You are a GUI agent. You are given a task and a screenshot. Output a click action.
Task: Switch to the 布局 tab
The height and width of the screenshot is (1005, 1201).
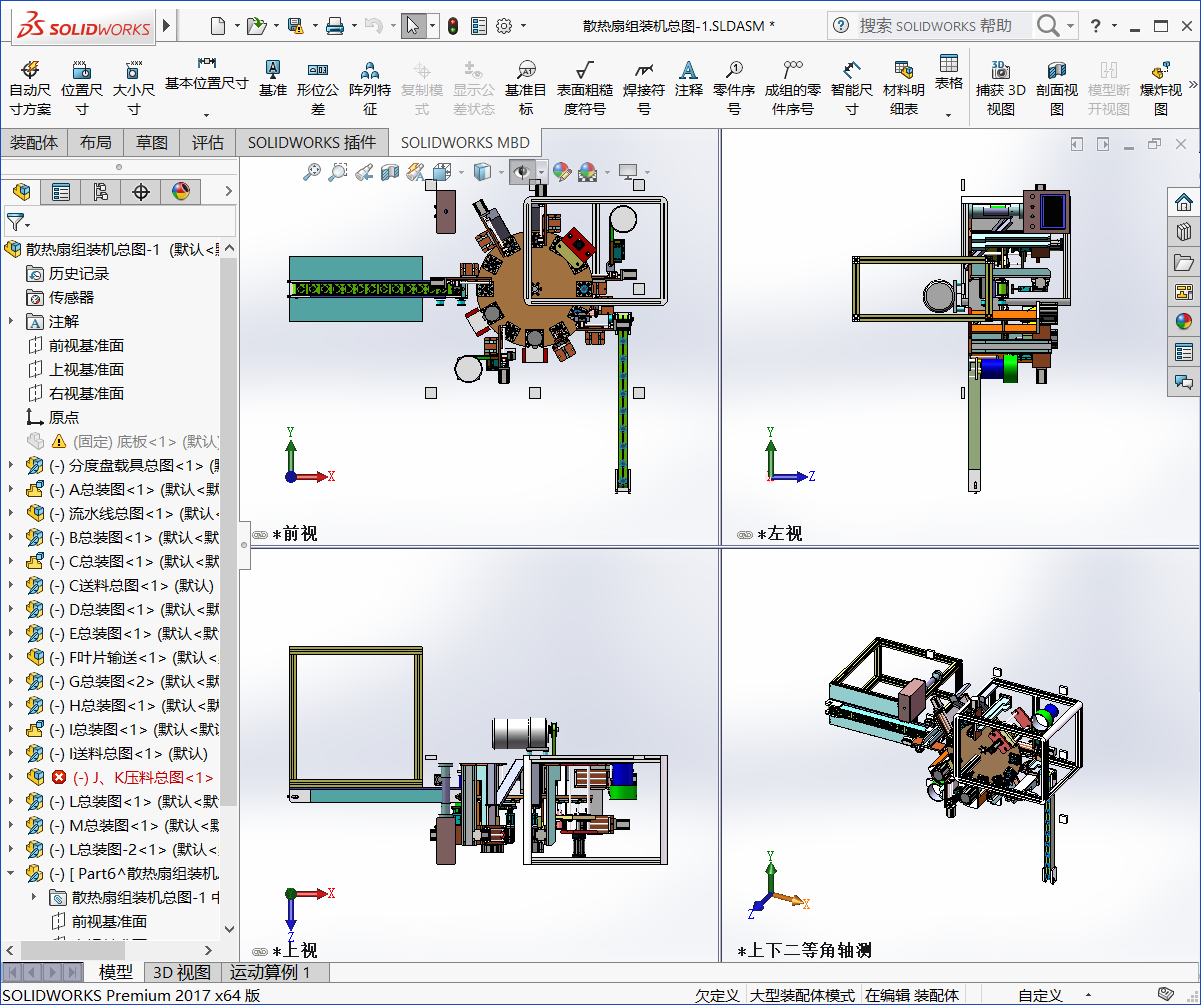(x=96, y=143)
